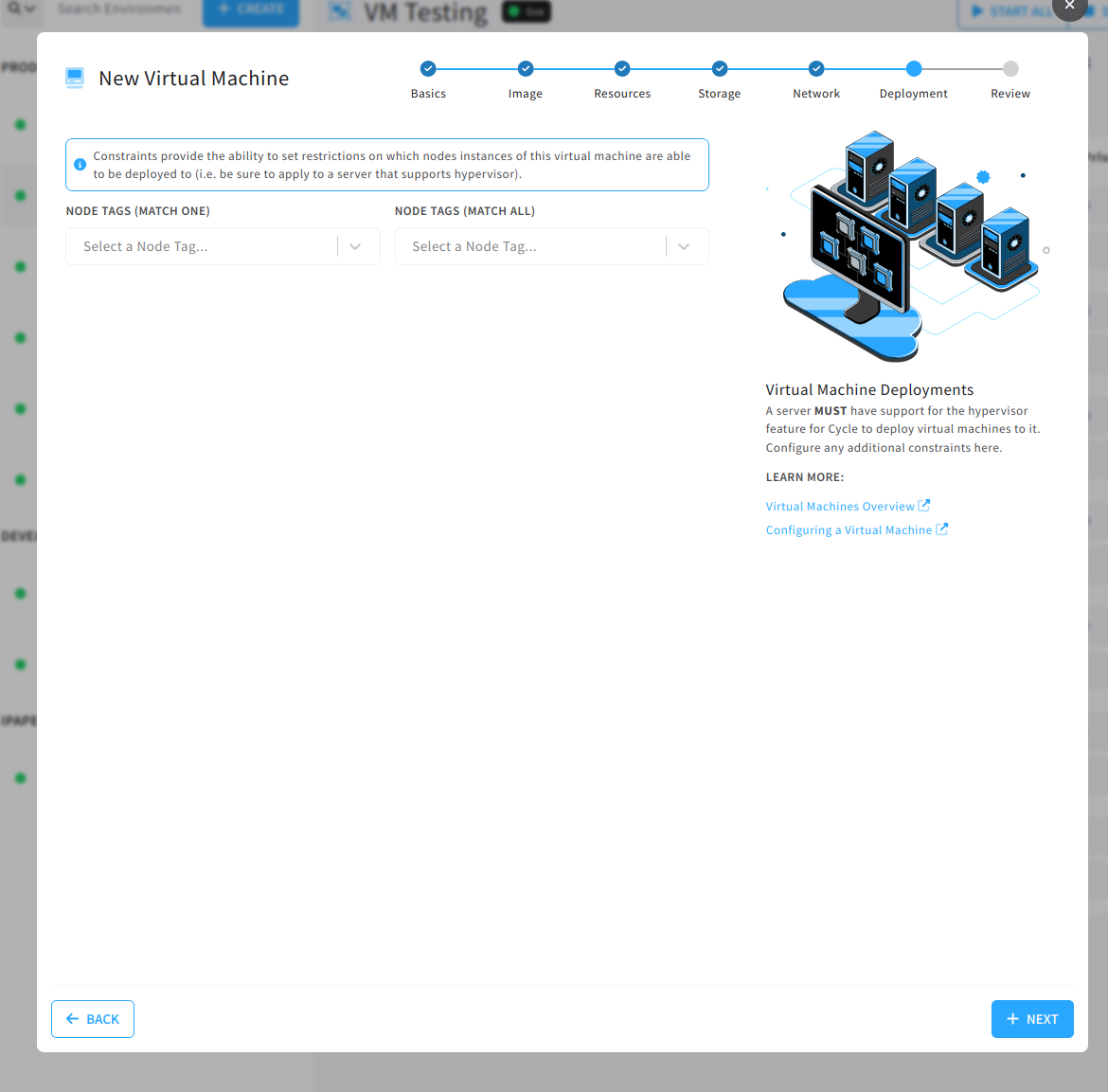Click the Search Environments input field
The image size is (1108, 1092).
[118, 8]
